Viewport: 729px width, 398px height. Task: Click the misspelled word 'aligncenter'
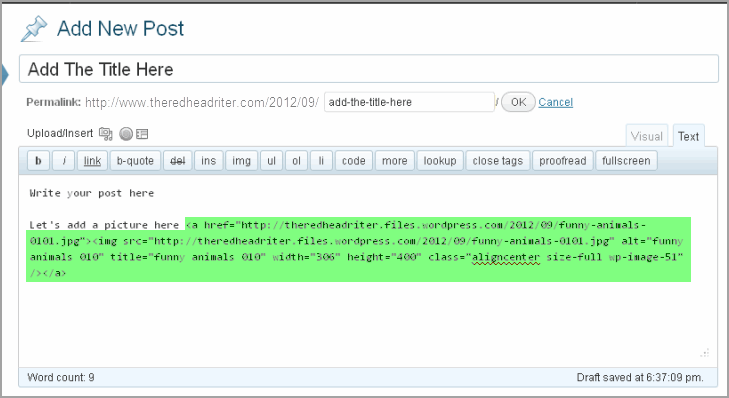point(506,257)
